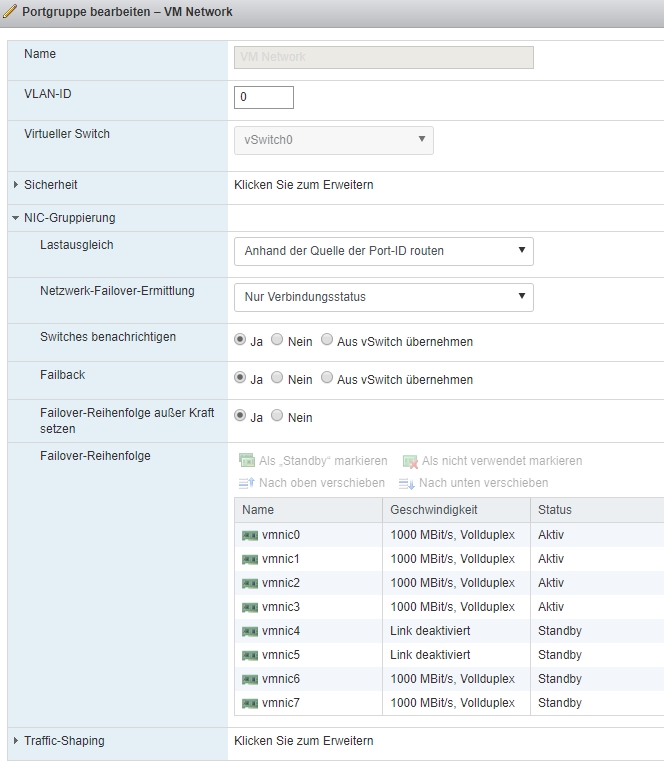Open the Netzwerk-Failover-Ermittlung dropdown
Screen dimensions: 664x770
pos(383,297)
